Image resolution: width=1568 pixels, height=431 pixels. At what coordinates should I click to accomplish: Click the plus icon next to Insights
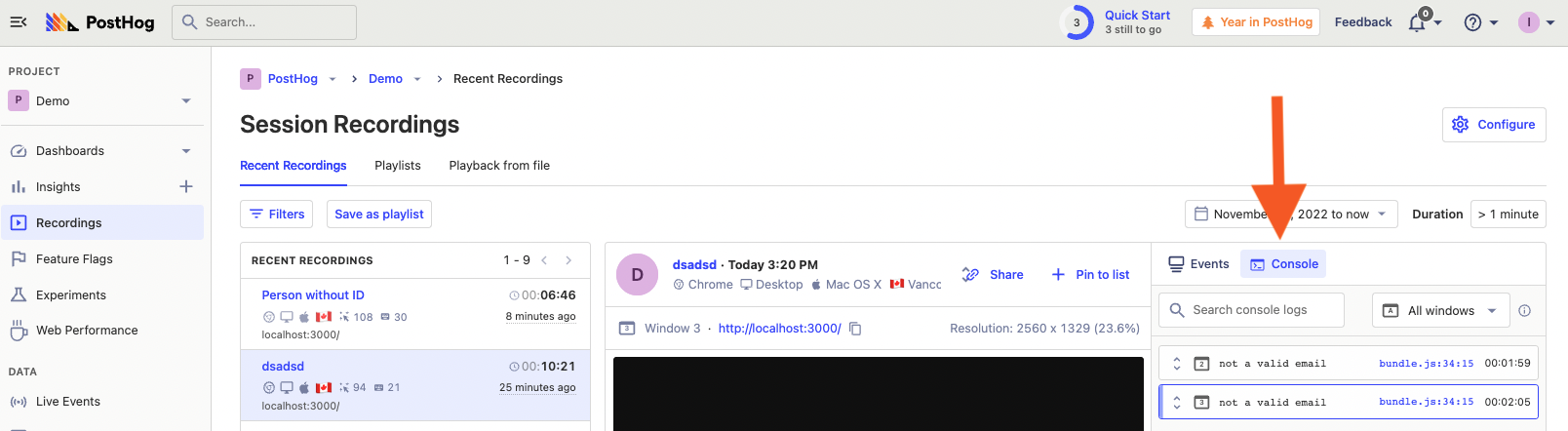point(186,186)
